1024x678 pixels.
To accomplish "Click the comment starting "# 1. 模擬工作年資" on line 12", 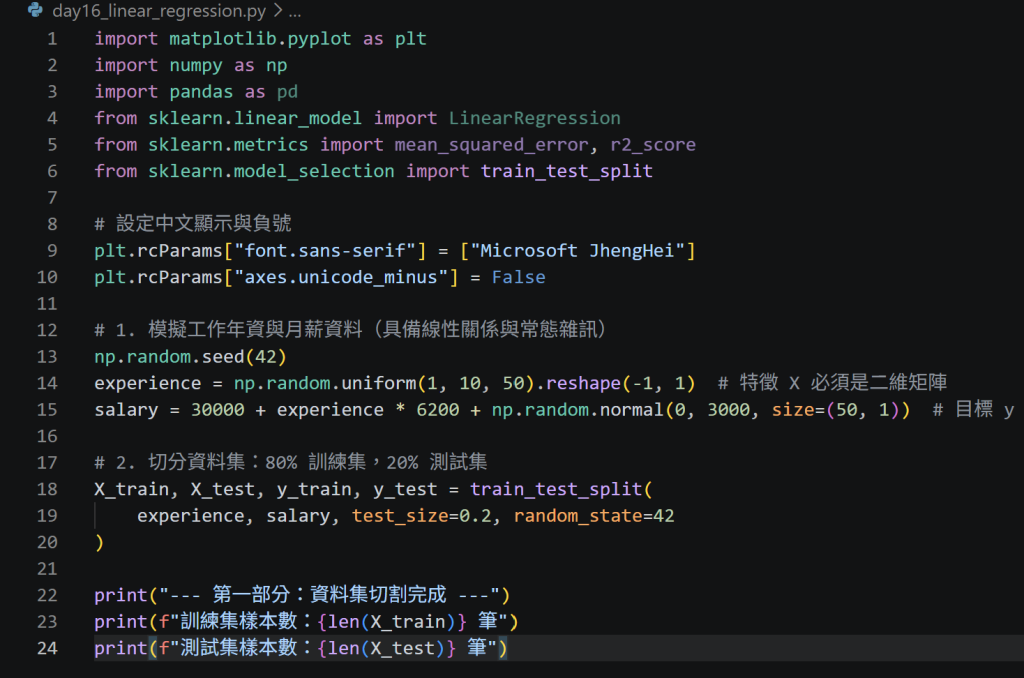I will click(351, 330).
